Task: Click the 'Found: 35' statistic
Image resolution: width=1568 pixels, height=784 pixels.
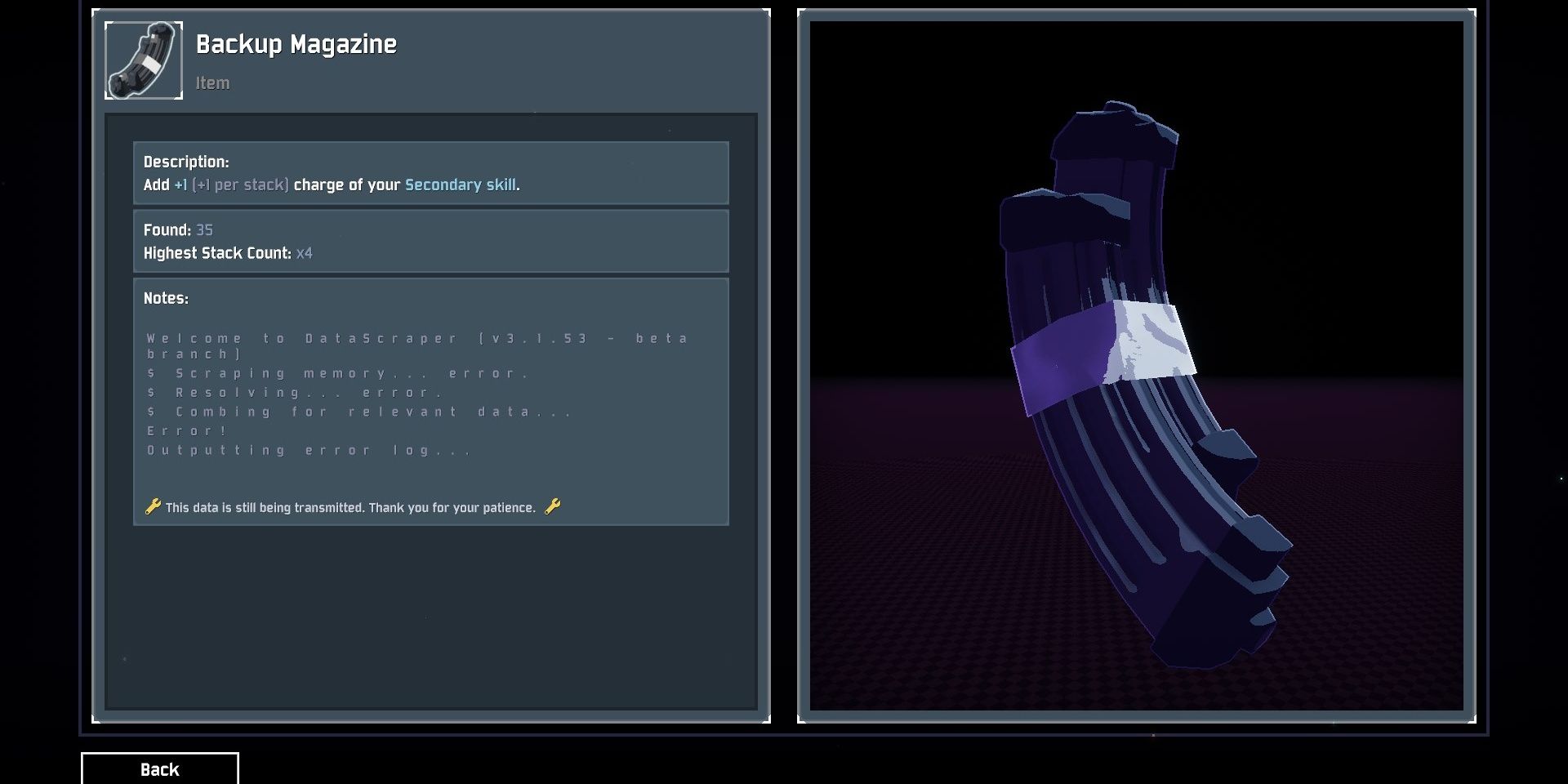Action: pyautogui.click(x=178, y=230)
